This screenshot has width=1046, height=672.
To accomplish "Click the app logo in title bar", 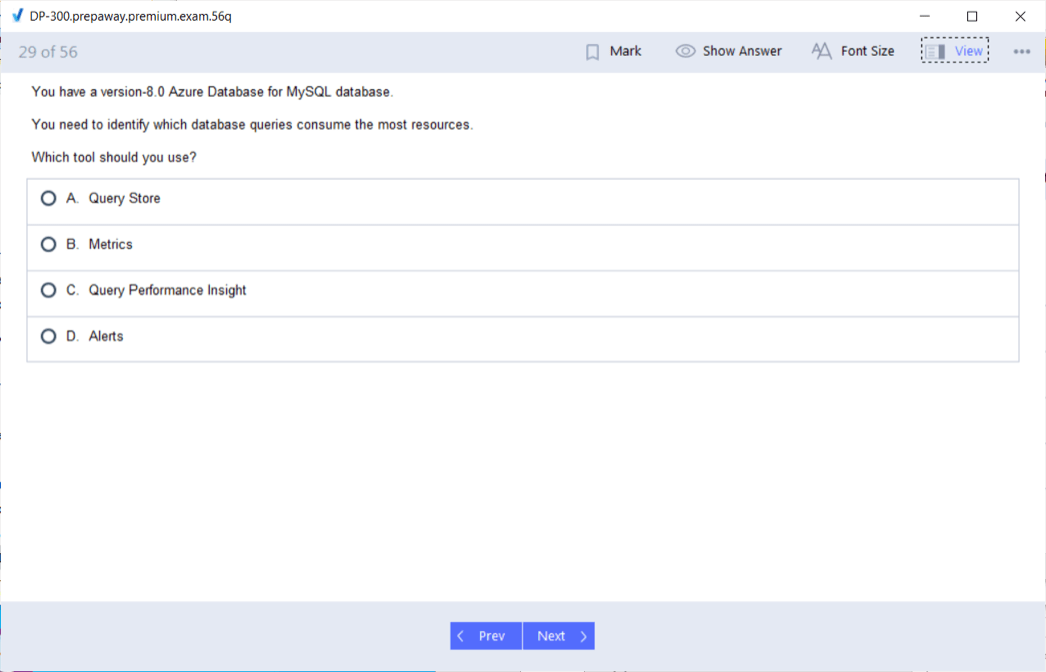I will tap(17, 16).
